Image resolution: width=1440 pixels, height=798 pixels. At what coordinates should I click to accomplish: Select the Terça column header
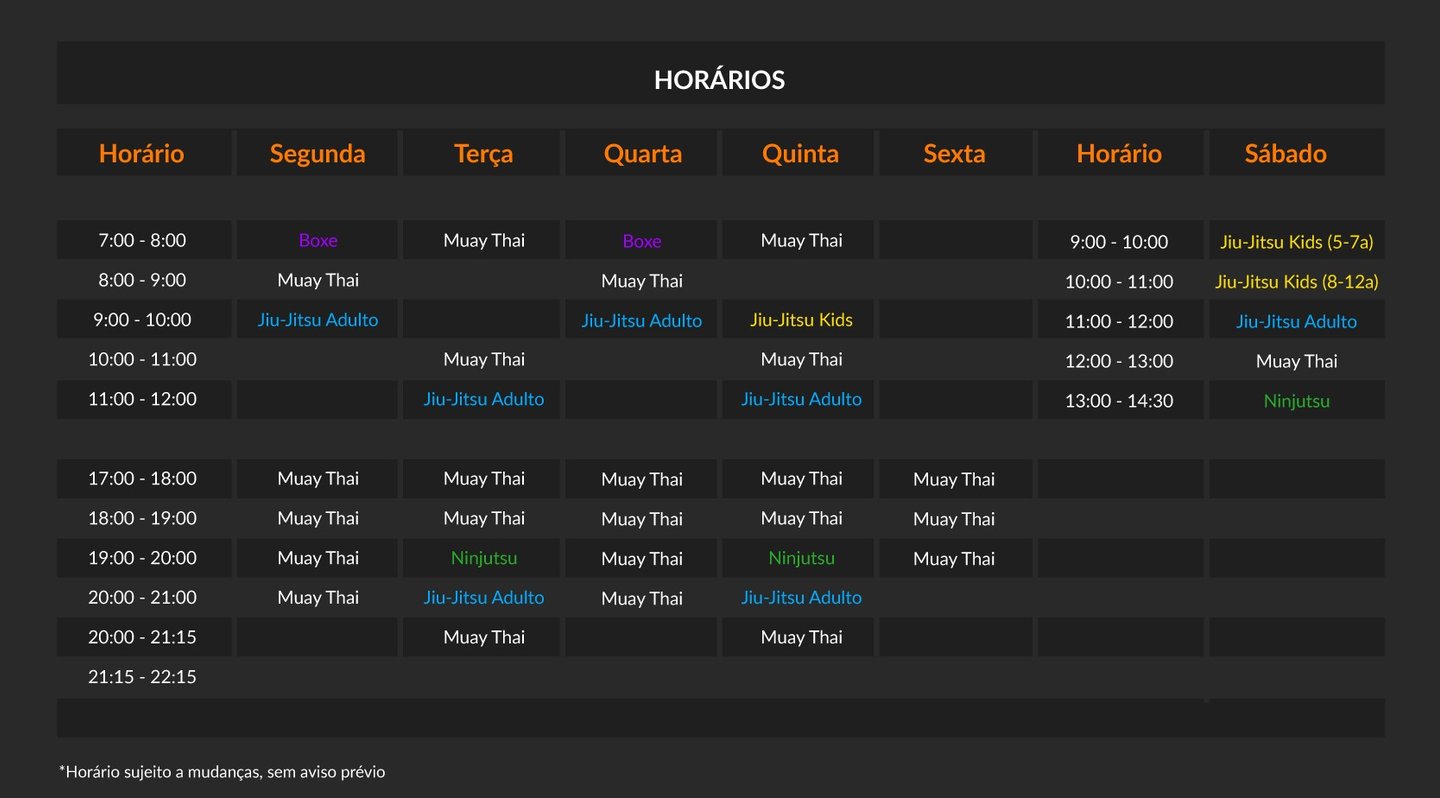[x=483, y=153]
